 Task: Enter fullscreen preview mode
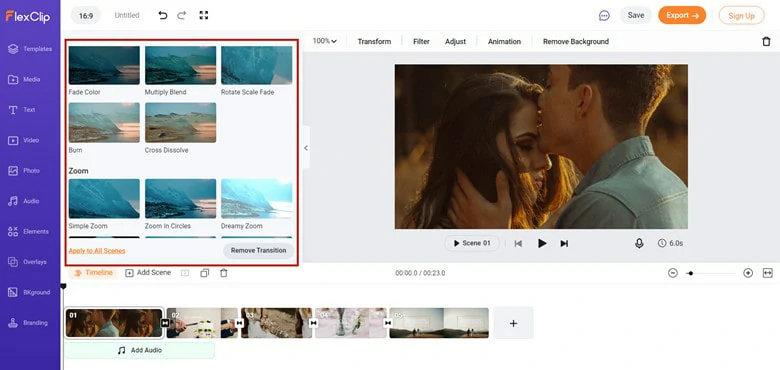tap(203, 15)
